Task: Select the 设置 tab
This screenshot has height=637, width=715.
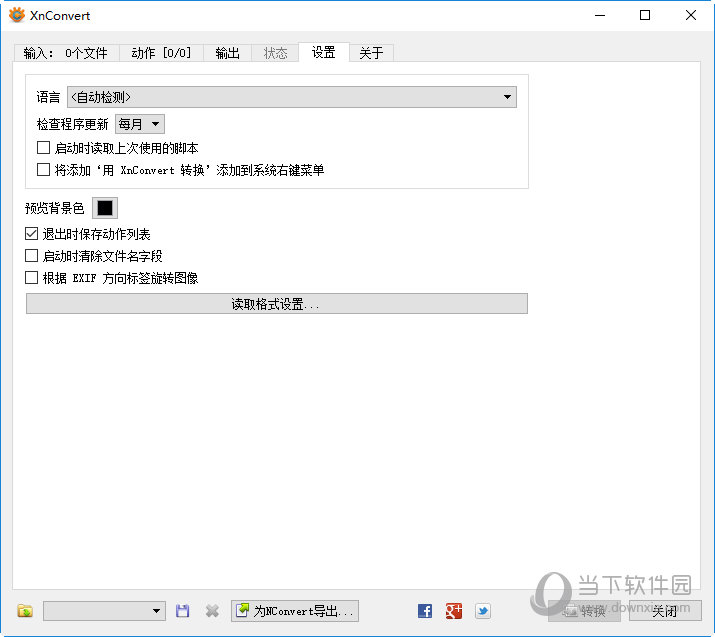Action: click(324, 52)
